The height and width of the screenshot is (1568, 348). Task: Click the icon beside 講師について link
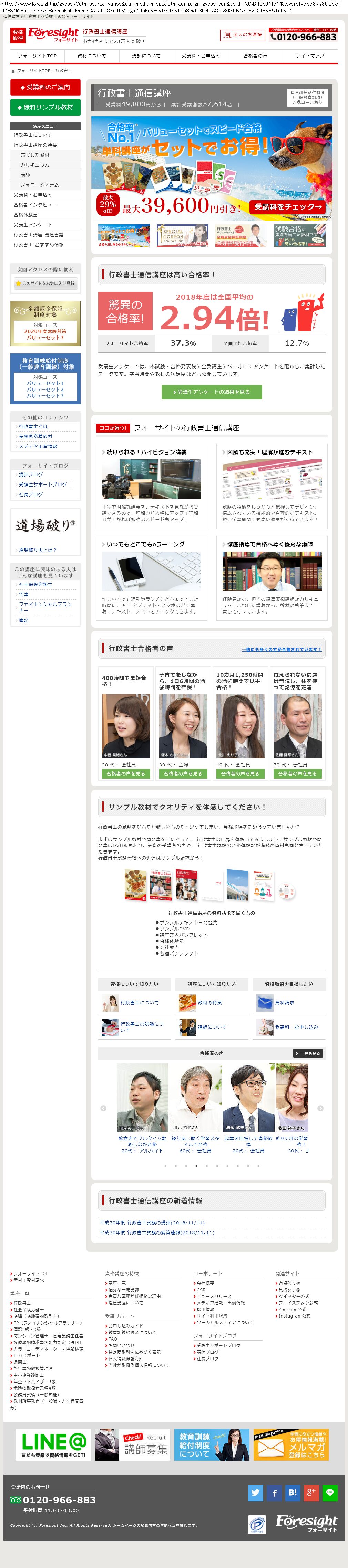point(187,1027)
